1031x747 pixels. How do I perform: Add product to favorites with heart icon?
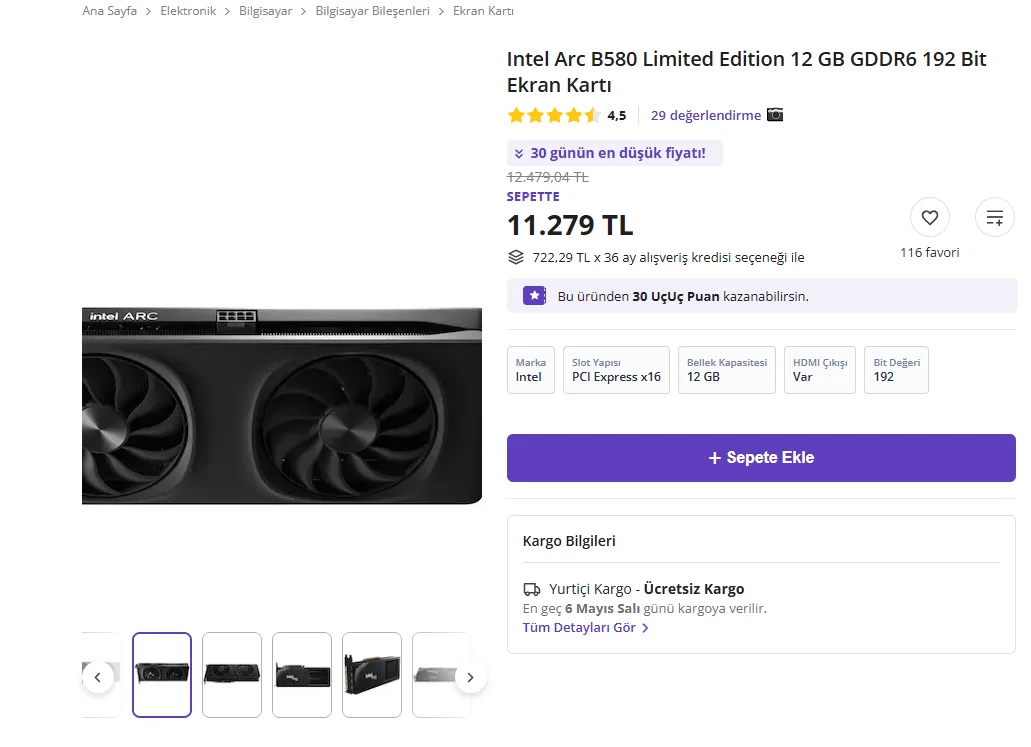point(929,218)
